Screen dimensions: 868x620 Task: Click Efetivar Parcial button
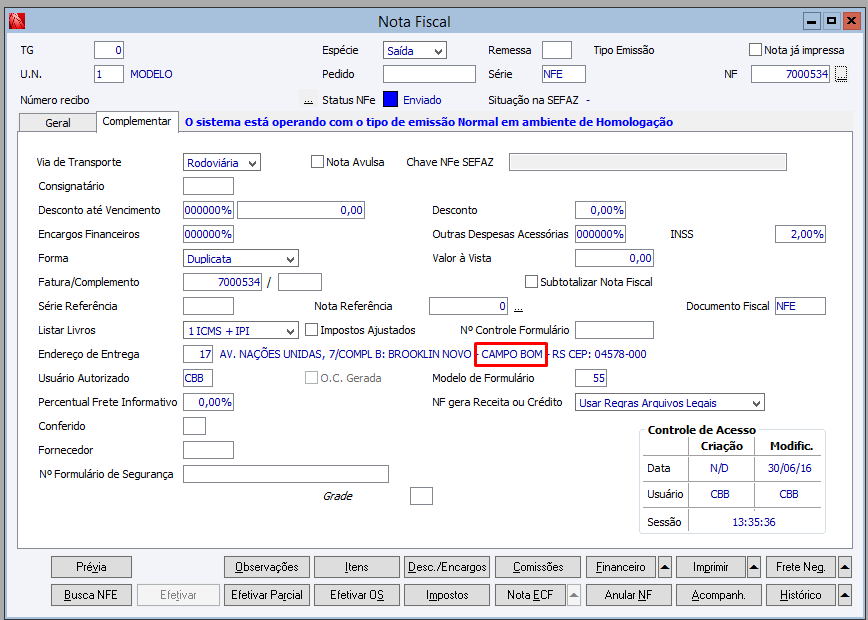coord(267,595)
